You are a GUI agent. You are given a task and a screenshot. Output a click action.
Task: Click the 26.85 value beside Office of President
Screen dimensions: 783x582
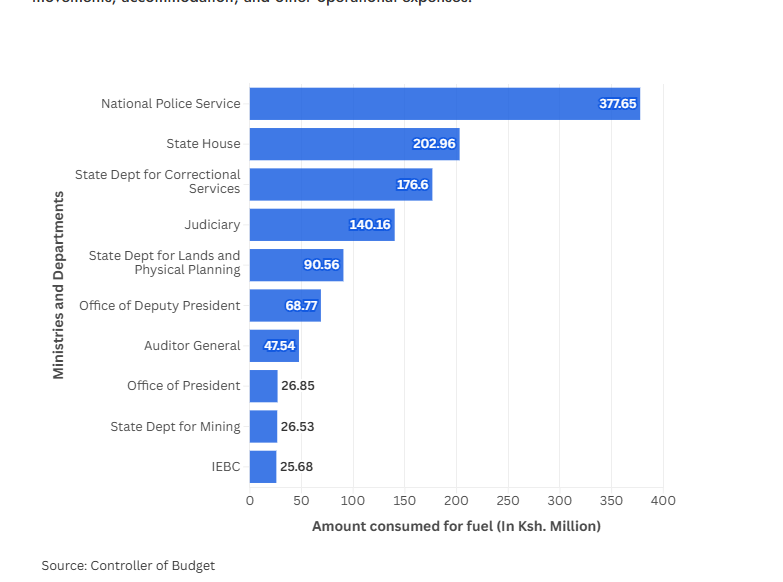tap(298, 386)
